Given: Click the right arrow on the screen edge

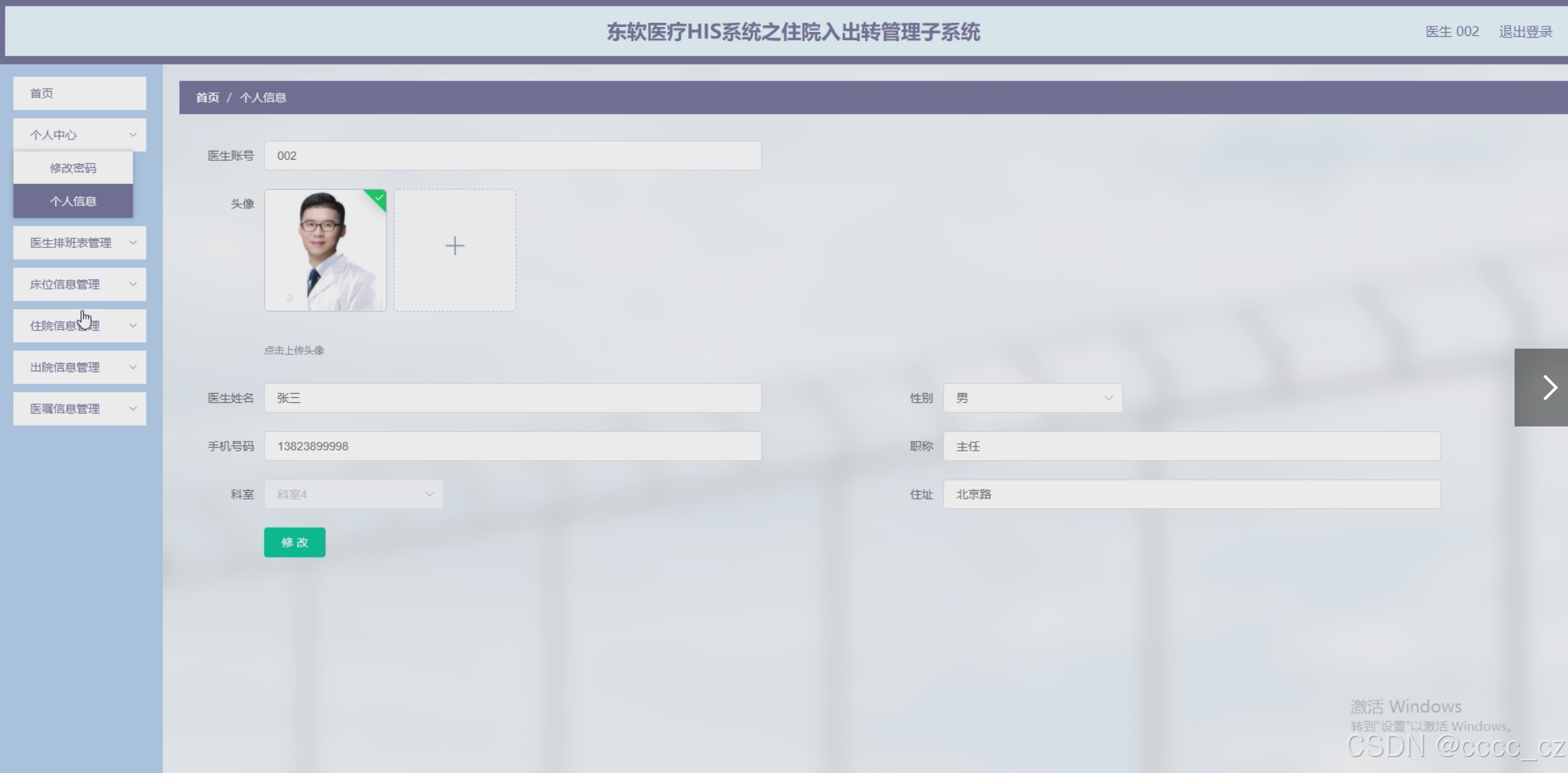Looking at the screenshot, I should click(1549, 388).
